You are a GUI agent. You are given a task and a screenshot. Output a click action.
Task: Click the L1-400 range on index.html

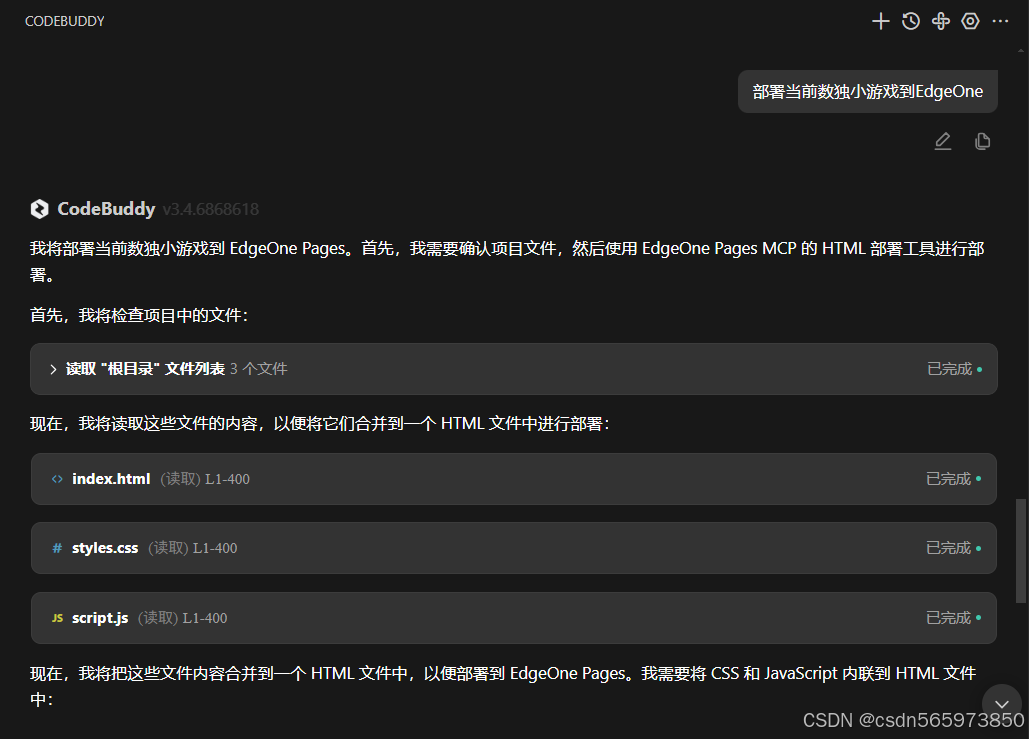tap(227, 479)
